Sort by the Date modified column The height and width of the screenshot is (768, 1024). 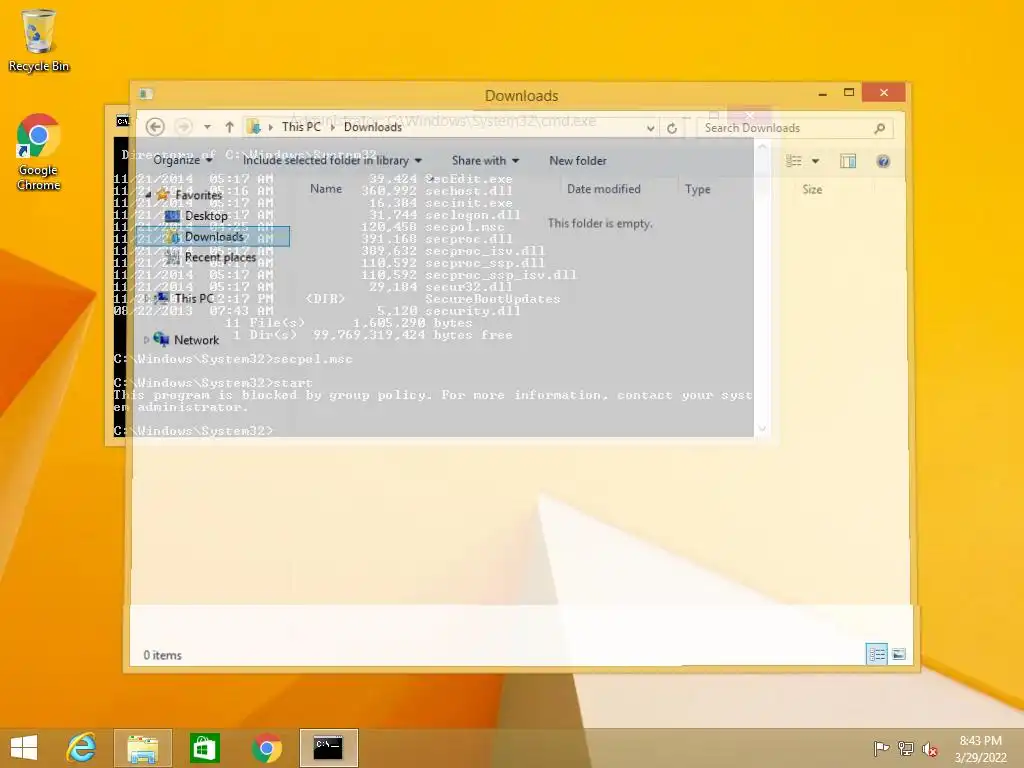coord(603,189)
